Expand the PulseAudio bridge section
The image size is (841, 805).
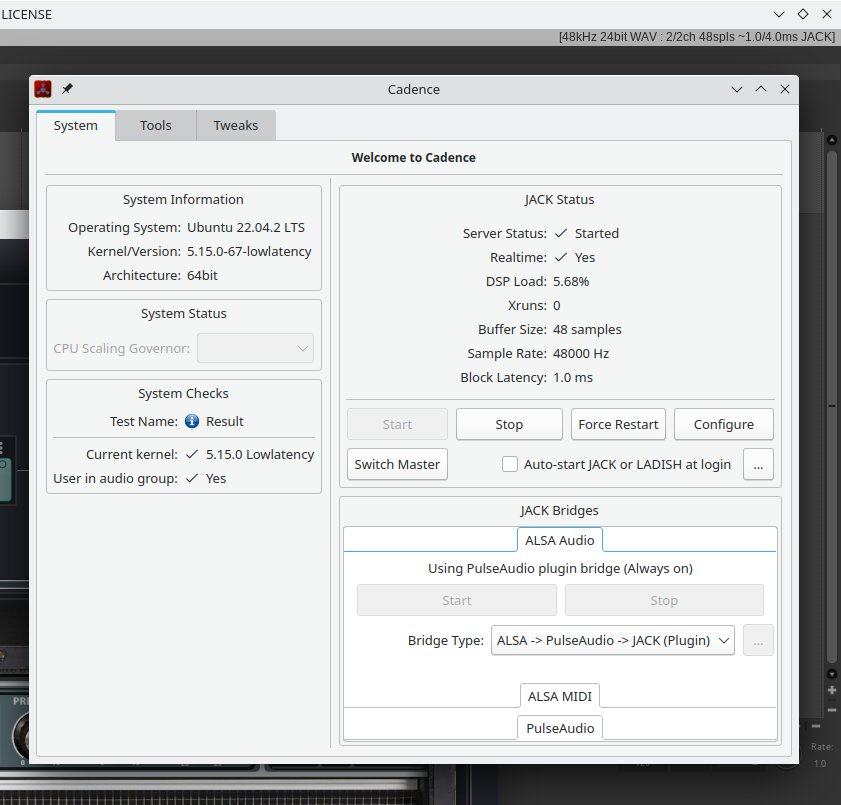[559, 728]
